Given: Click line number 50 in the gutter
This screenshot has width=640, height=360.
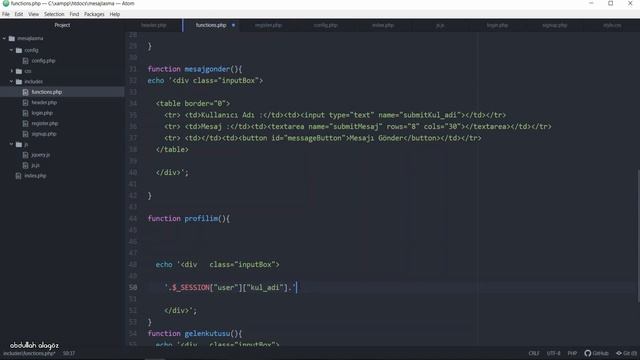Looking at the screenshot, I should click(133, 288).
